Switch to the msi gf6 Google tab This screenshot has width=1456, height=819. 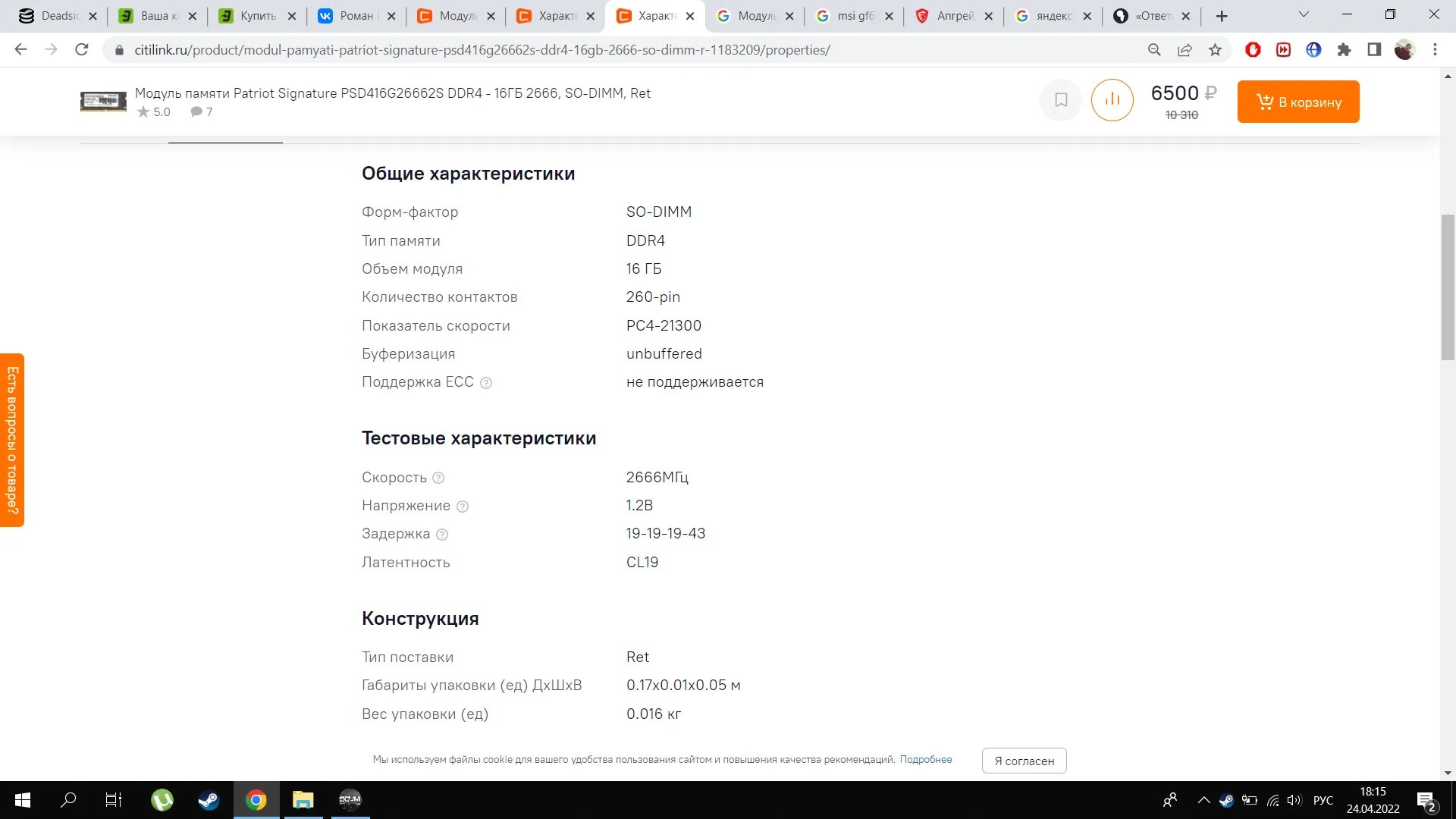pyautogui.click(x=854, y=16)
